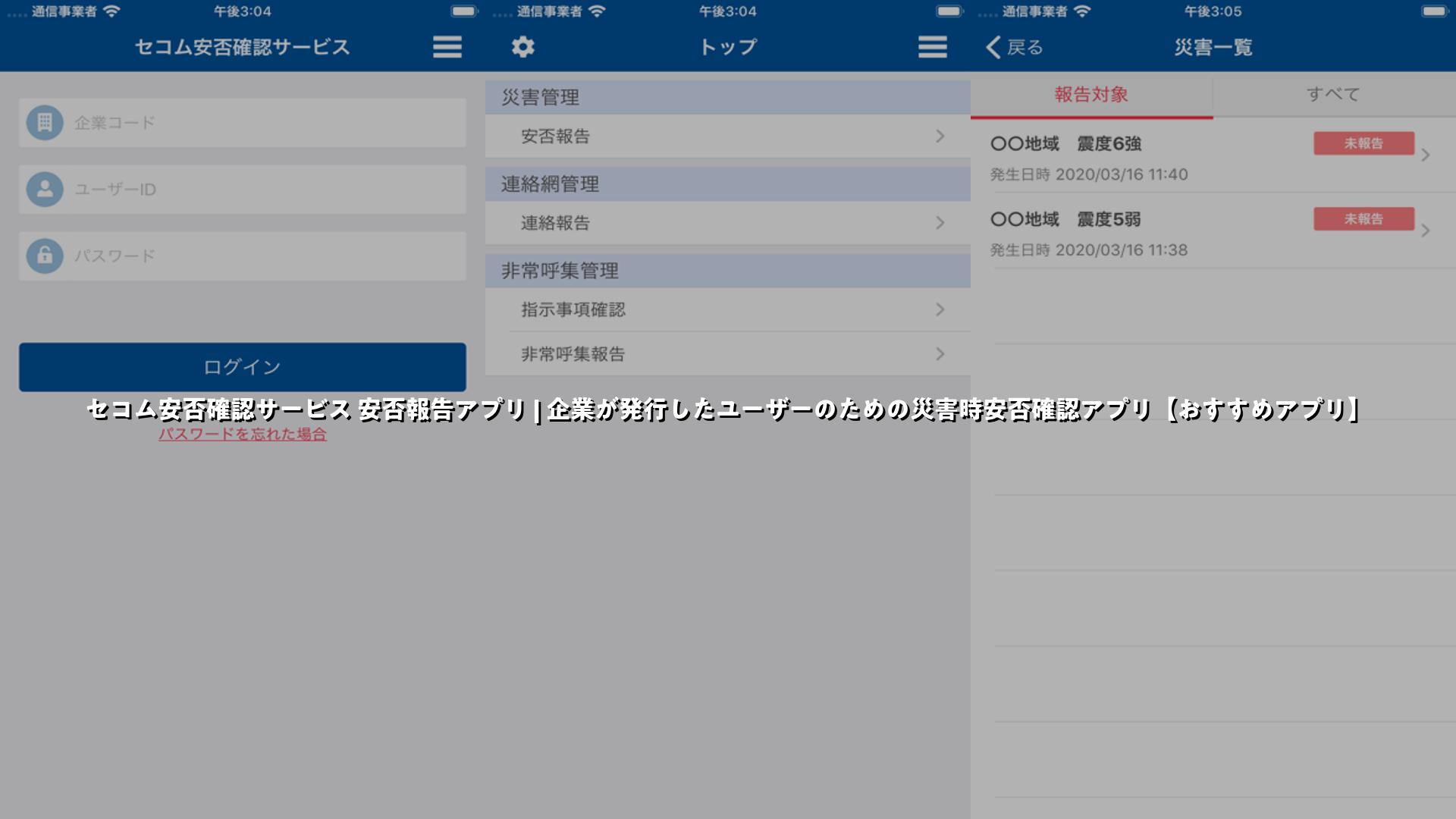The image size is (1456, 819).
Task: Tap WiFi icon in left phone status bar
Action: (x=111, y=11)
